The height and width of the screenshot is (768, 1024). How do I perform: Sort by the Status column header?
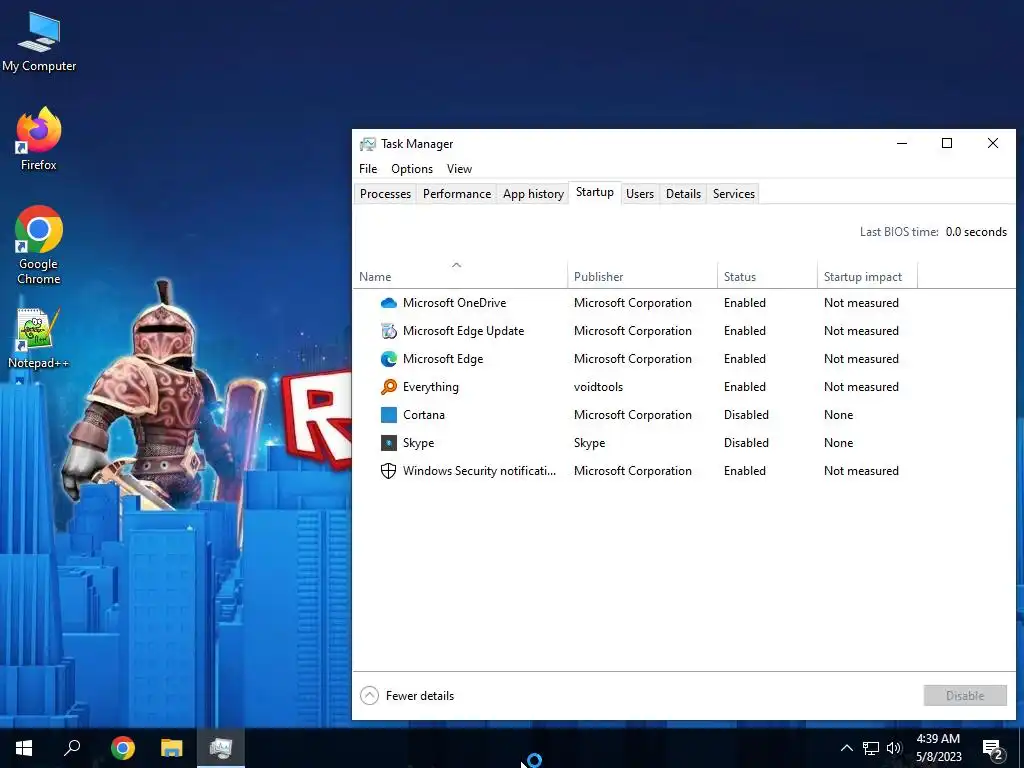(767, 277)
